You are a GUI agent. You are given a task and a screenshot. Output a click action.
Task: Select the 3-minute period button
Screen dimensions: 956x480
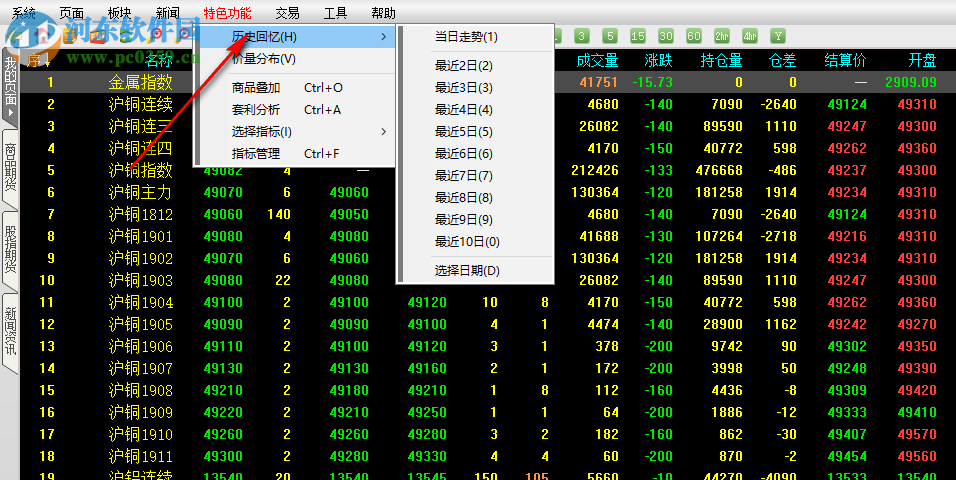point(582,36)
